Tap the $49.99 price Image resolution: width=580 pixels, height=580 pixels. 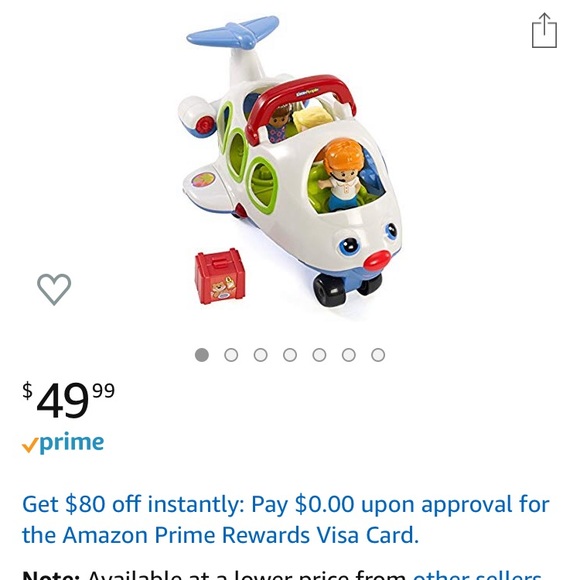point(69,400)
